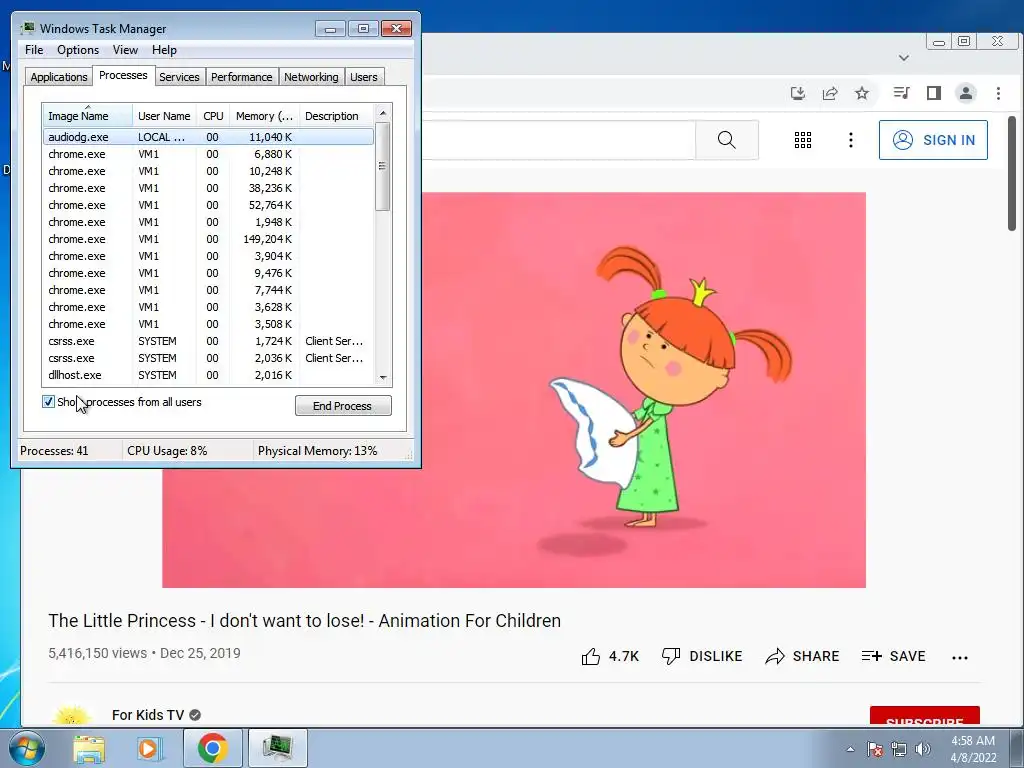This screenshot has height=768, width=1024.
Task: Click the Chrome install app icon
Action: (x=797, y=93)
